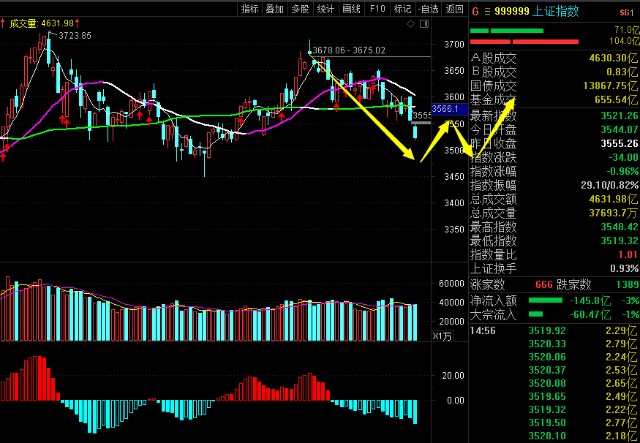
Task: Activate the 画线 draw line tool
Action: tap(352, 8)
